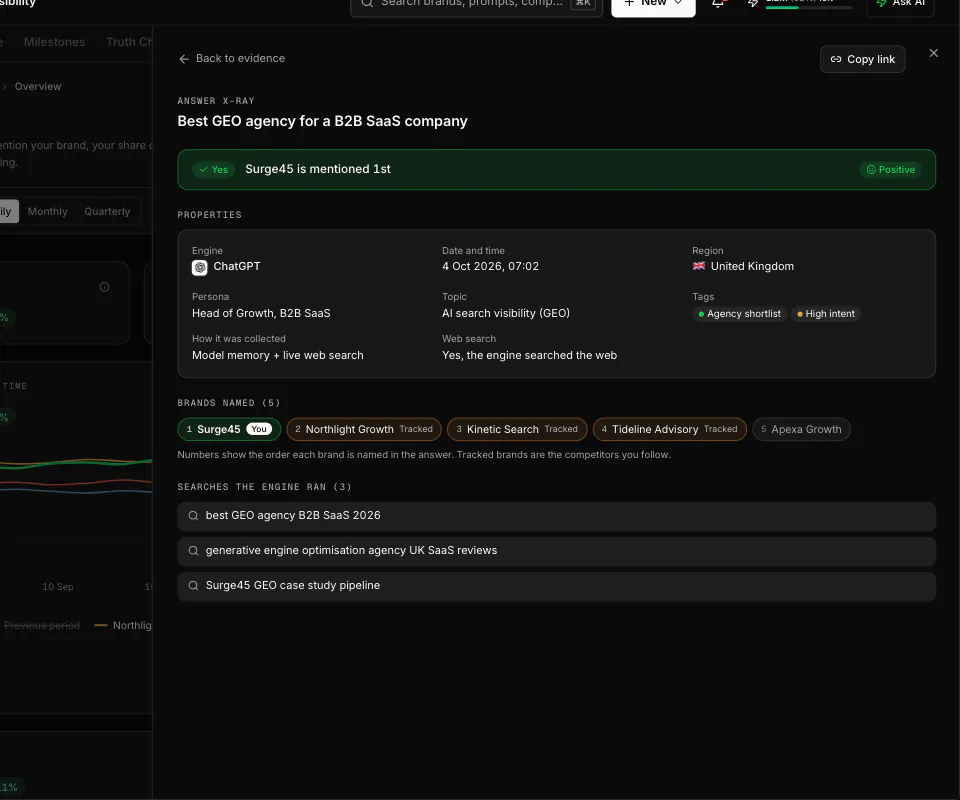Expand the Overview breadcrumb
960x800 pixels.
coord(38,87)
